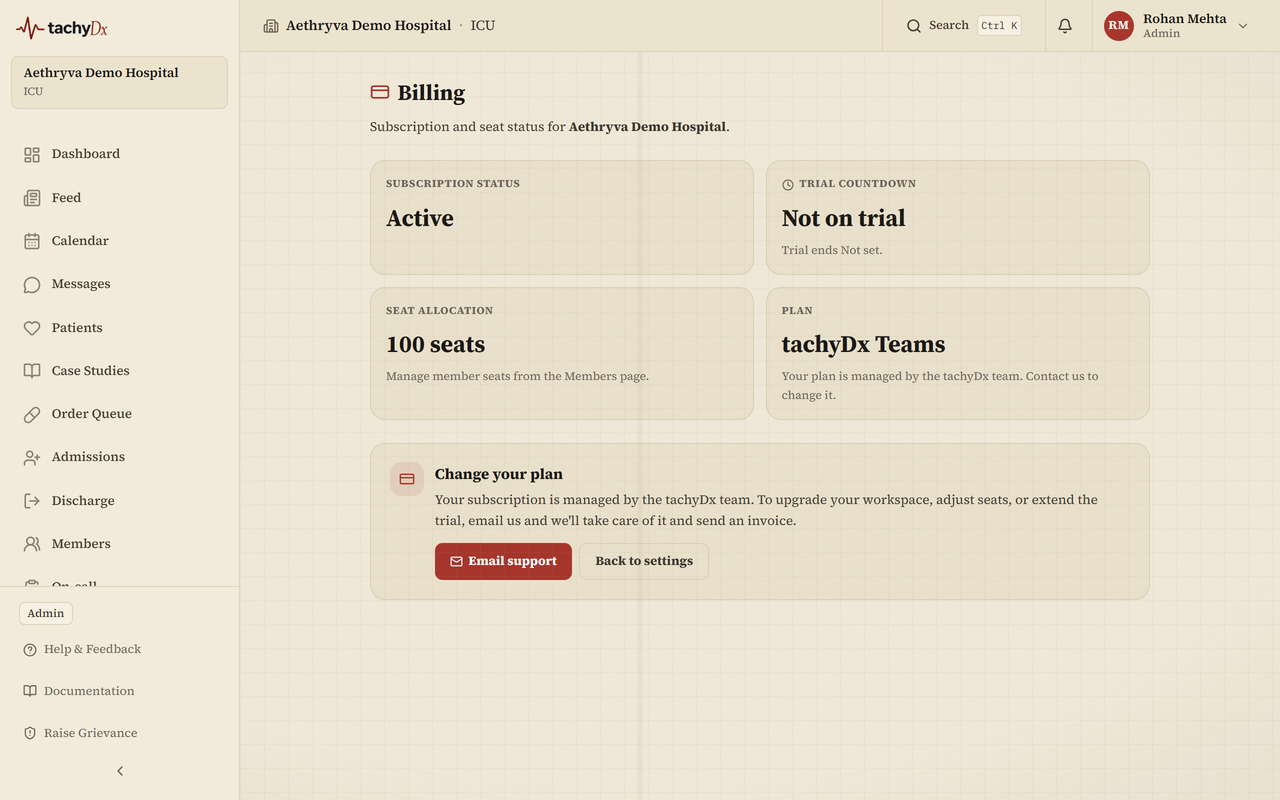Click the Email support button

click(503, 561)
